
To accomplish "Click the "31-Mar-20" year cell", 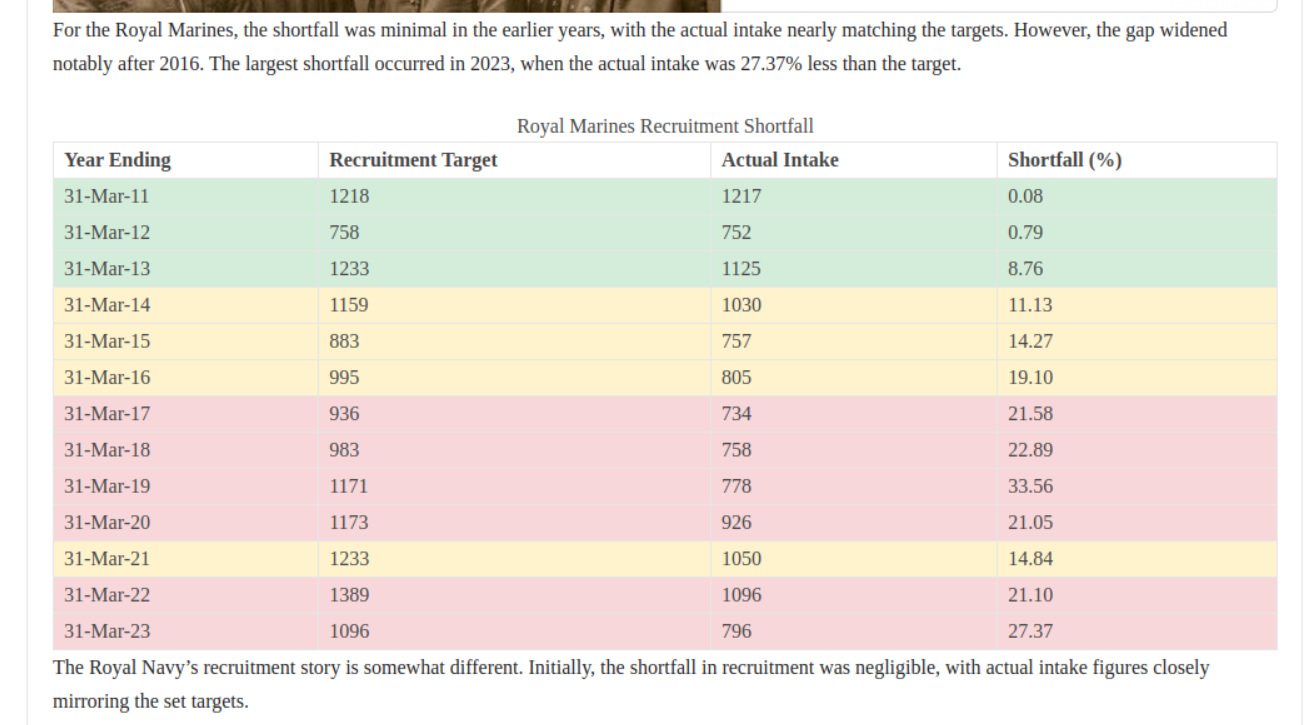I will (186, 522).
